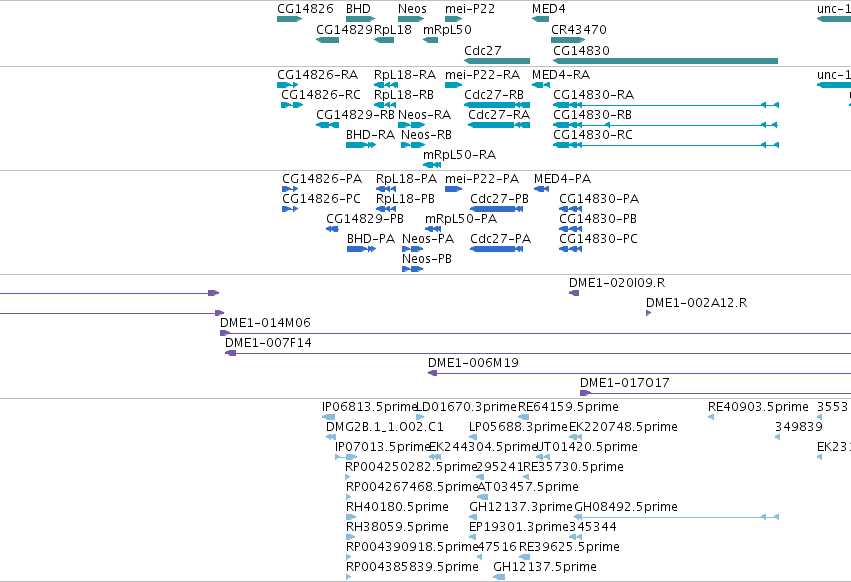Select transcript CG14826-RC
The width and height of the screenshot is (851, 582).
pos(321,94)
